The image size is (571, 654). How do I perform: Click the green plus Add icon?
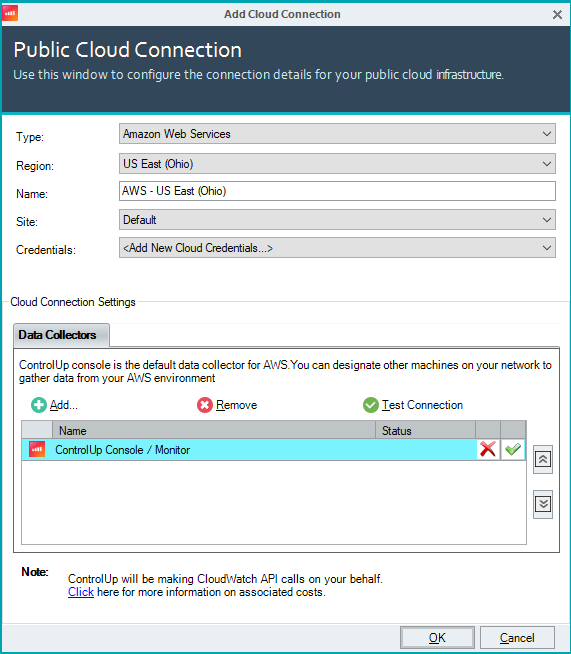39,405
